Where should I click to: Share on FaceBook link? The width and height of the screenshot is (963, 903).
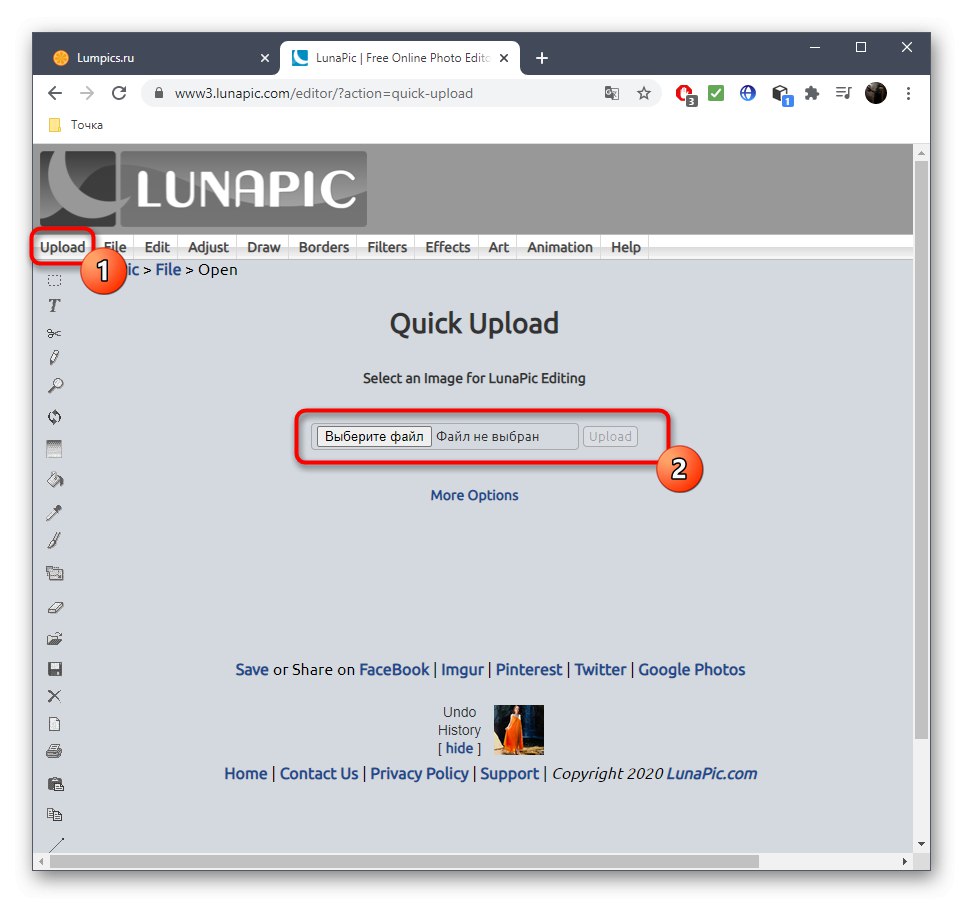(x=394, y=670)
